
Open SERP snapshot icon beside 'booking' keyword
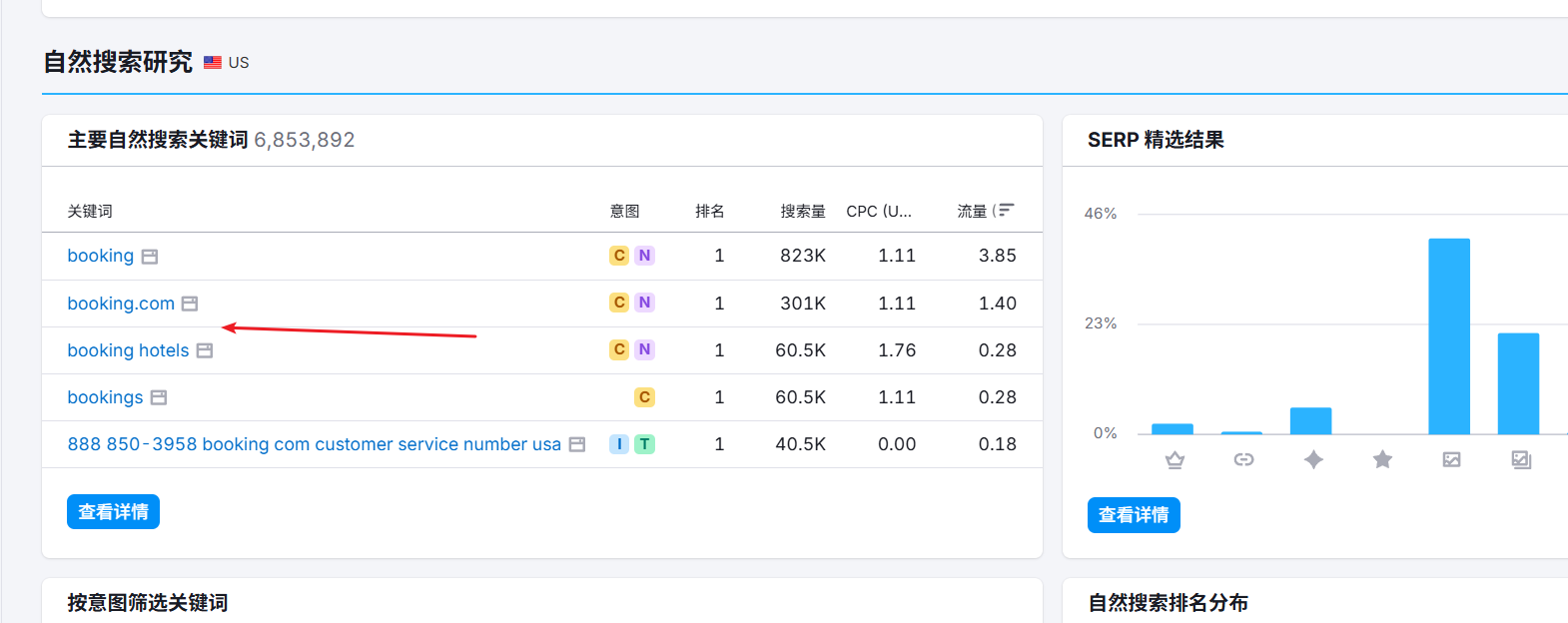[x=150, y=257]
